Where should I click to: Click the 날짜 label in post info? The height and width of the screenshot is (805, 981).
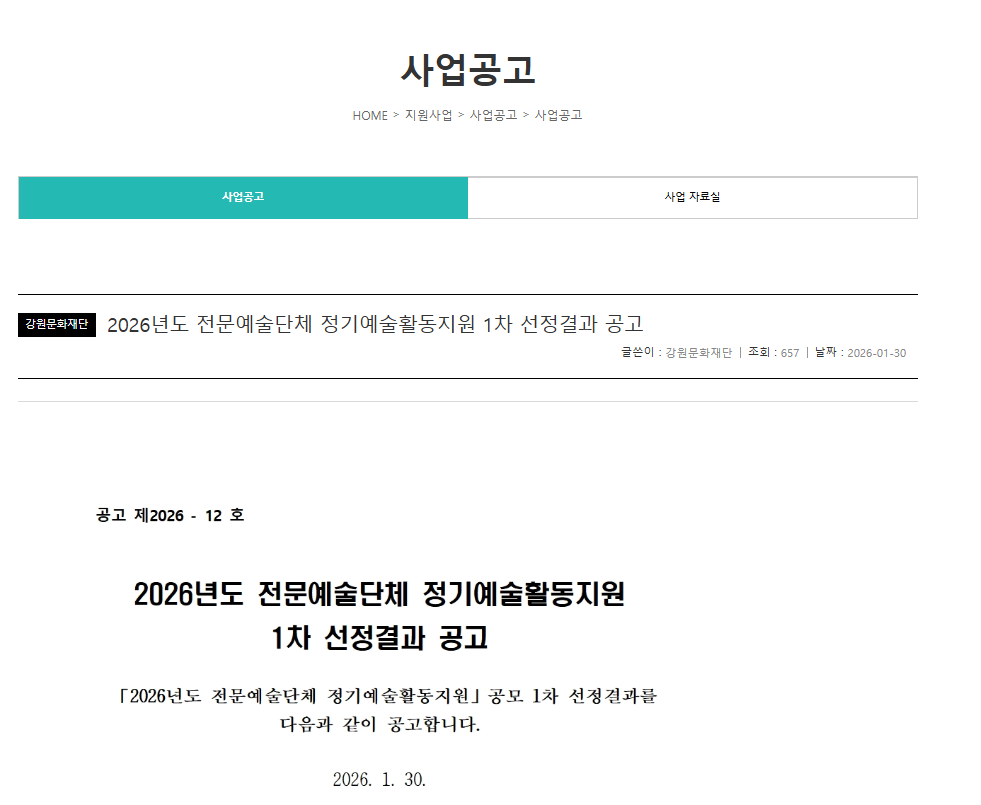(825, 353)
